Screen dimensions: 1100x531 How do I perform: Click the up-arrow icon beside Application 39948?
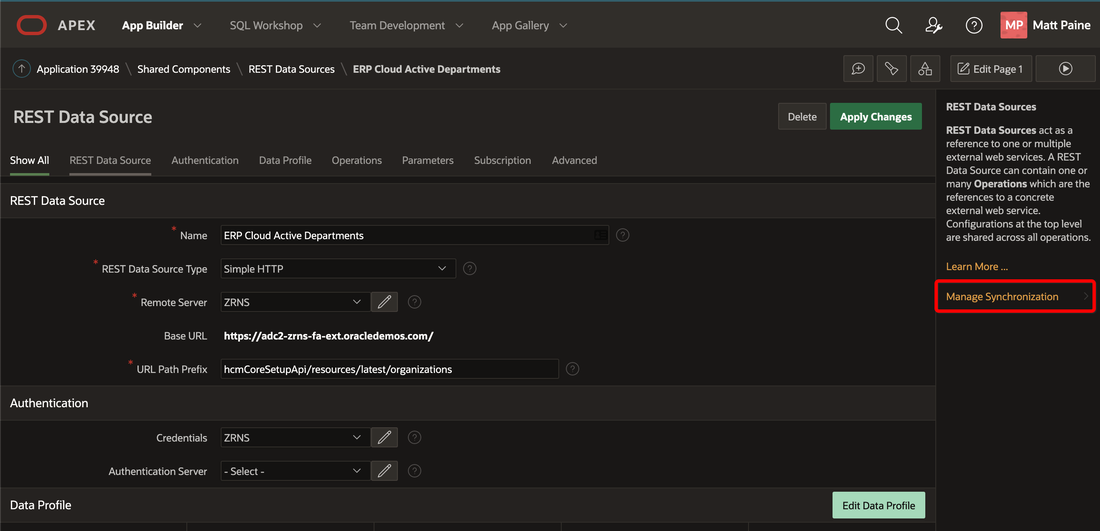coord(22,69)
